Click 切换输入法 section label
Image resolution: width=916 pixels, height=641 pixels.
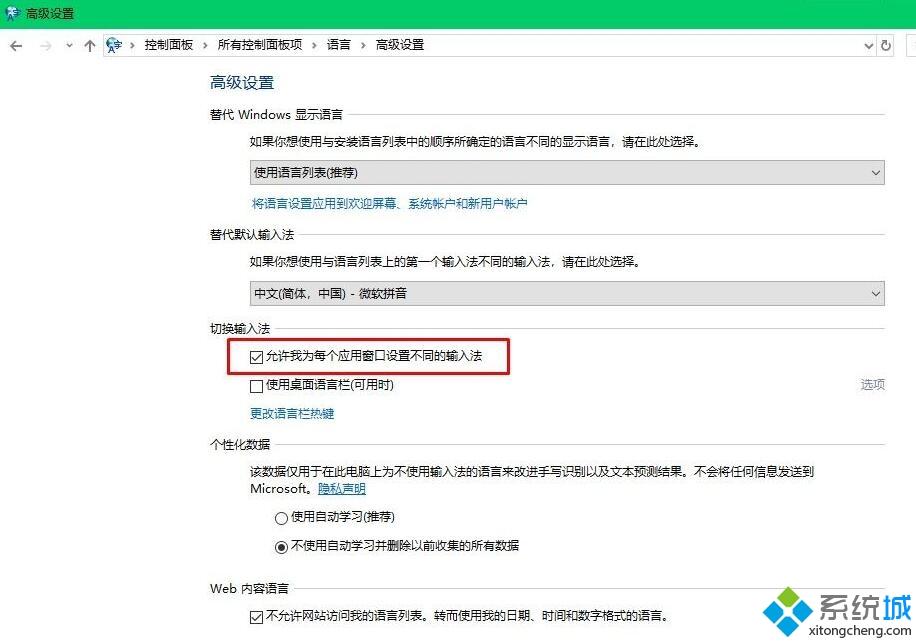click(x=240, y=329)
